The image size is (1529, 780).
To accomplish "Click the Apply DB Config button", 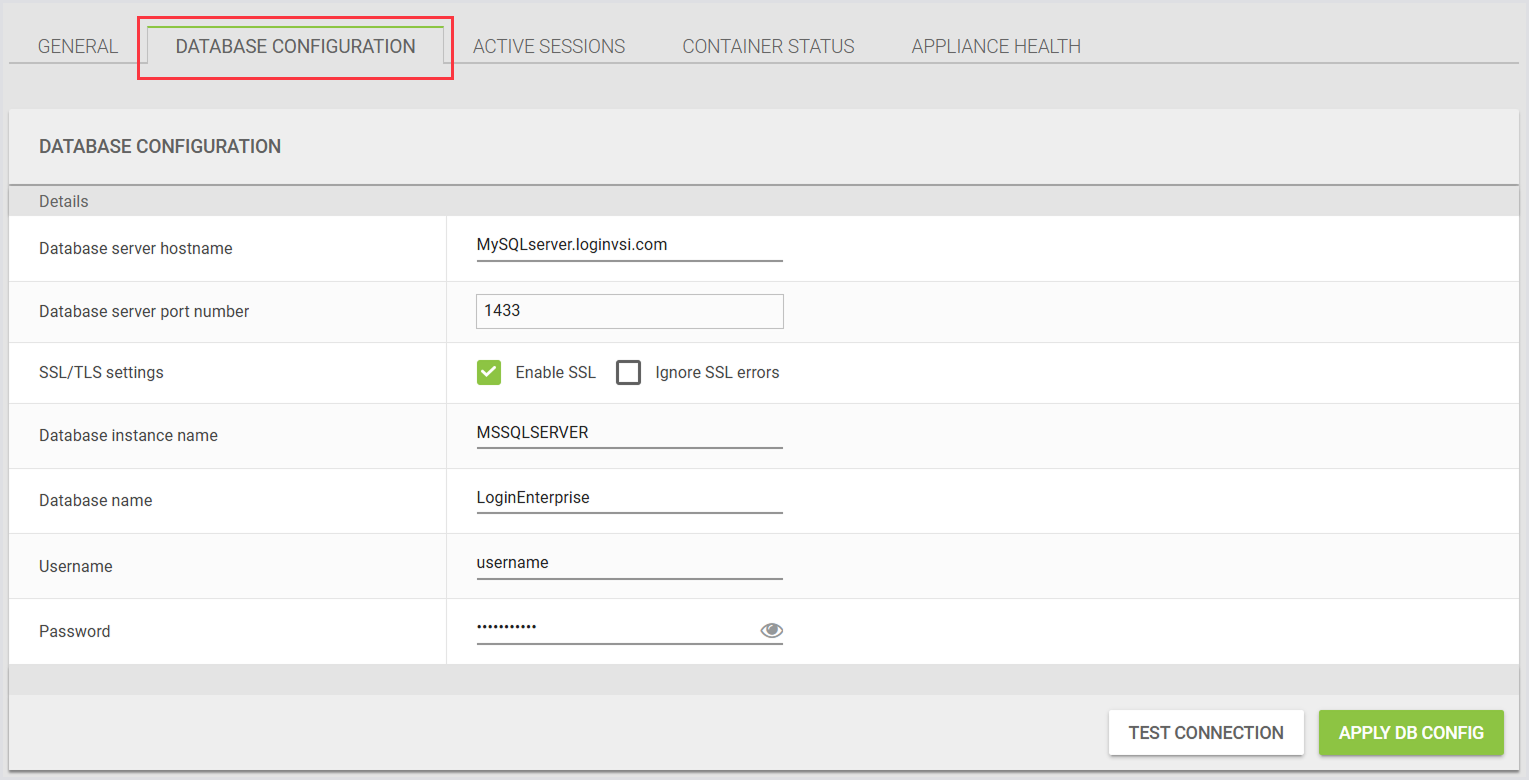I will (x=1411, y=732).
